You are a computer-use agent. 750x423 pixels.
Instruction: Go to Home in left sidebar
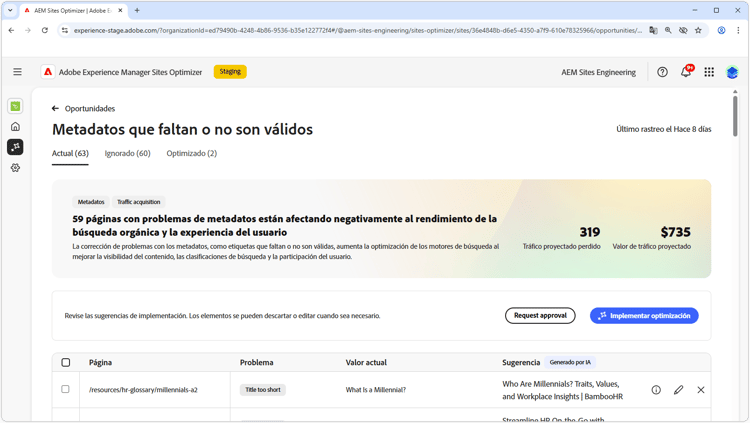[15, 127]
